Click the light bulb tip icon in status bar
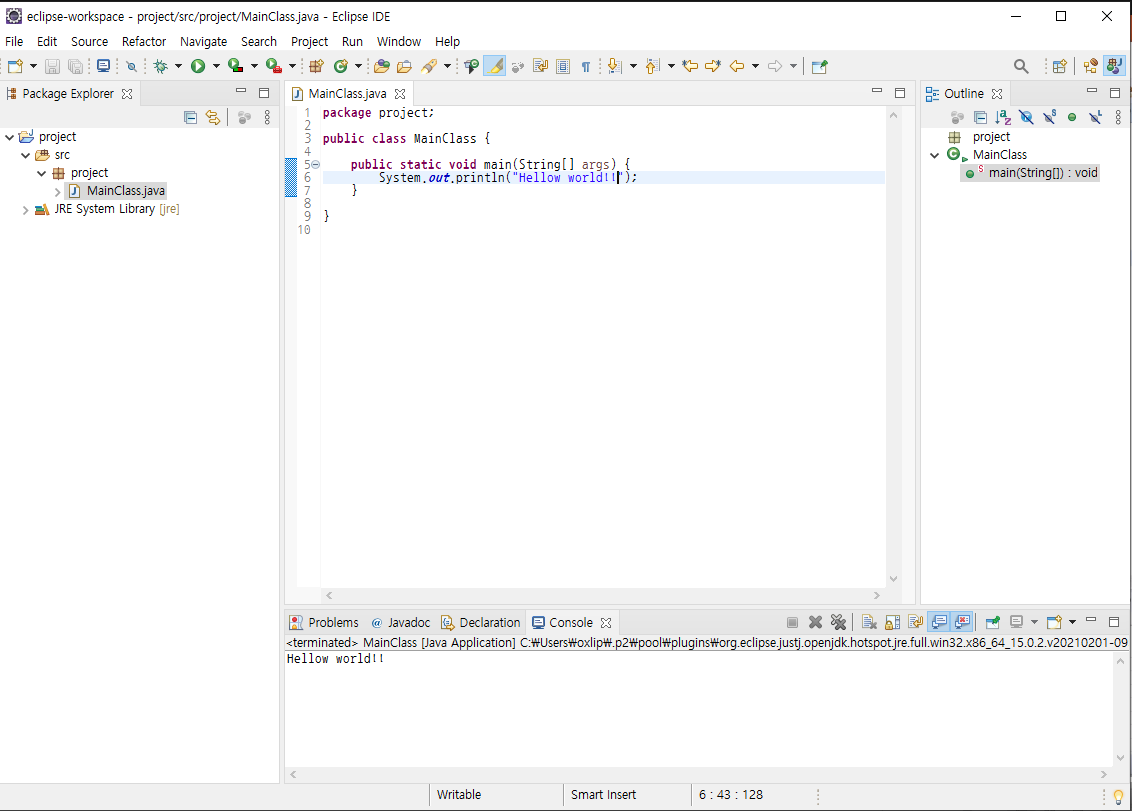This screenshot has width=1132, height=811. click(1118, 797)
